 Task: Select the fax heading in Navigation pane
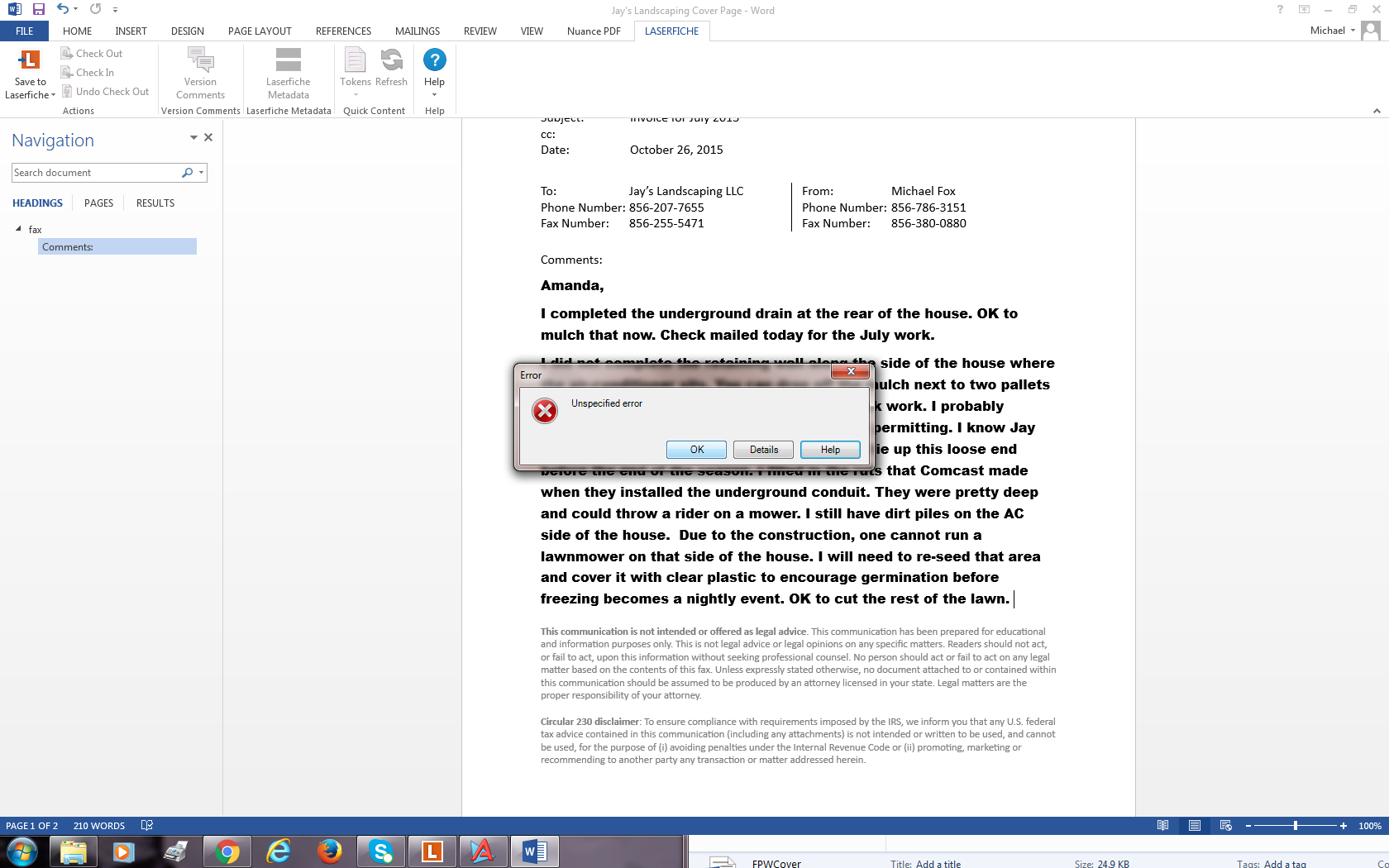click(x=35, y=229)
